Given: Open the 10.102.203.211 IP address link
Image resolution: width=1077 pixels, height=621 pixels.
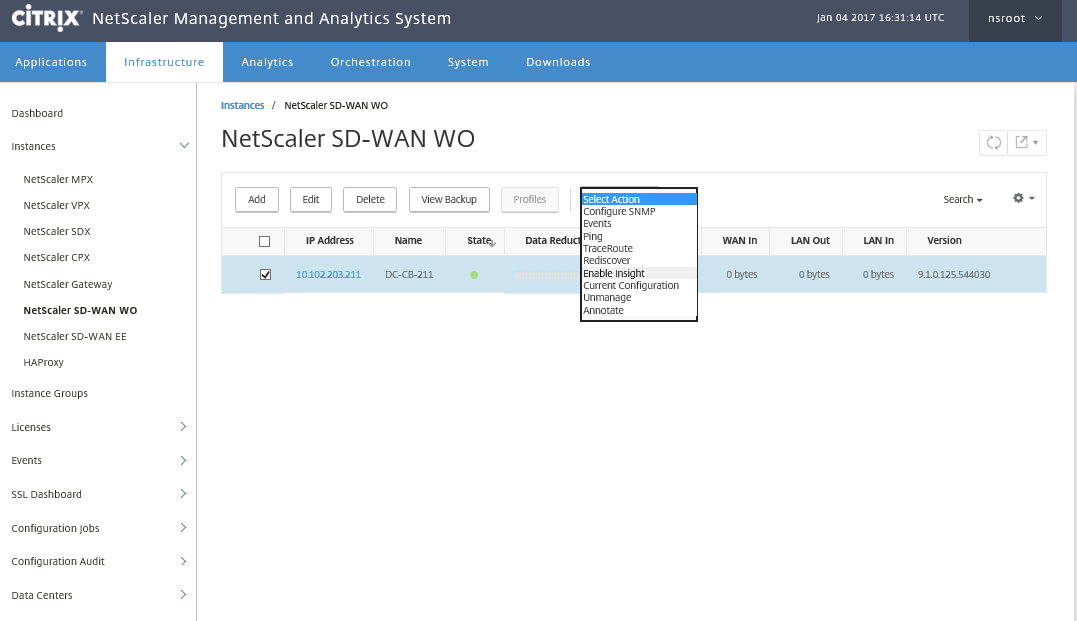Looking at the screenshot, I should pos(328,275).
